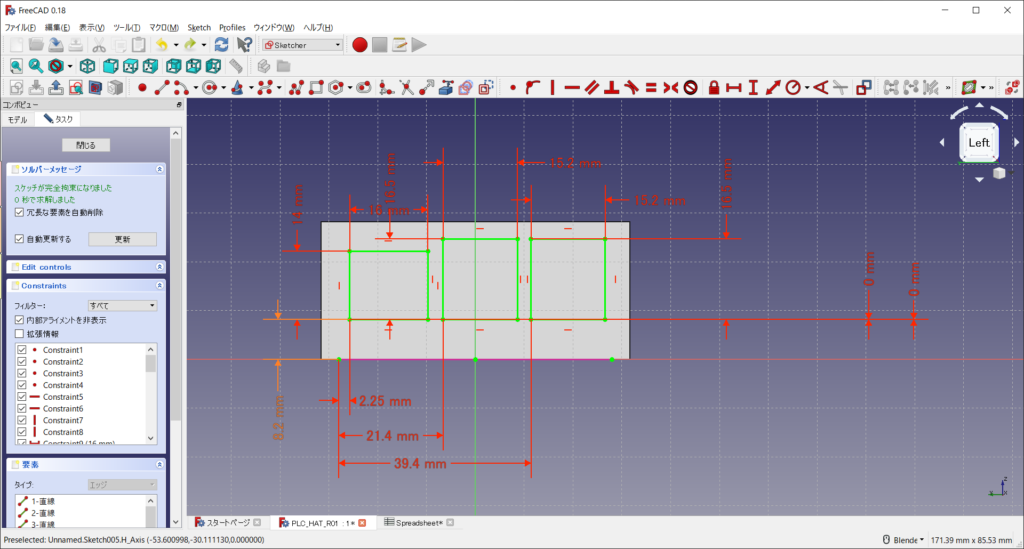Open the Sketcher workbench dropdown
The image size is (1024, 549).
(x=302, y=45)
